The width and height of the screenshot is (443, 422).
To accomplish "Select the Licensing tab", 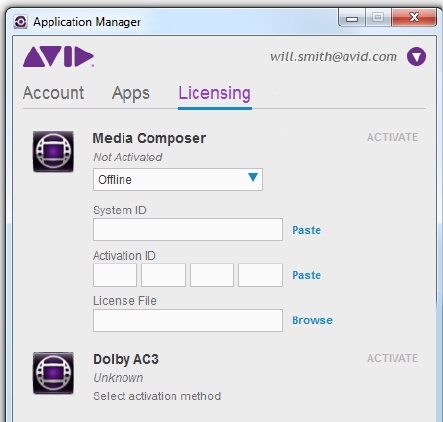I will [214, 94].
